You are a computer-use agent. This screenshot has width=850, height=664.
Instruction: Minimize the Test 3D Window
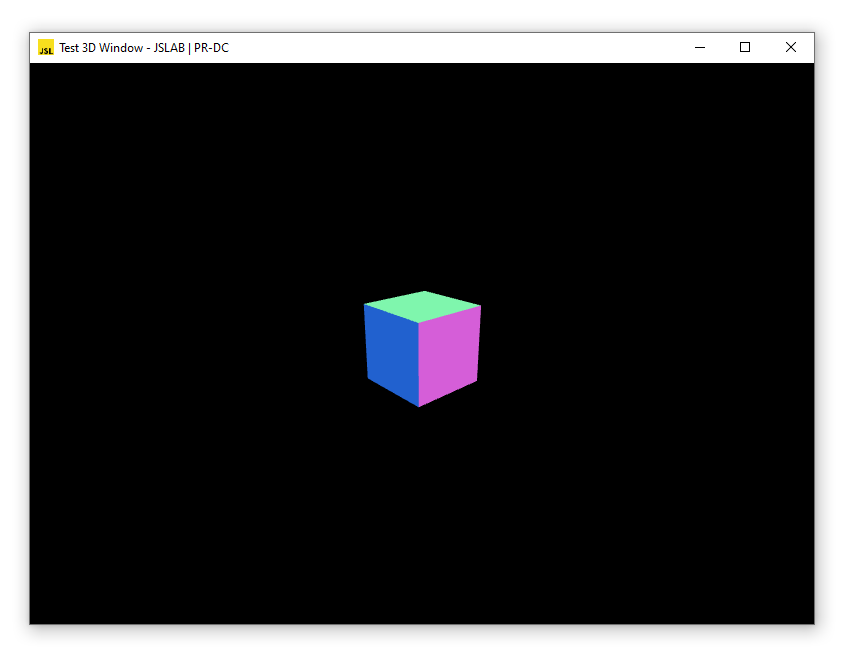click(700, 48)
